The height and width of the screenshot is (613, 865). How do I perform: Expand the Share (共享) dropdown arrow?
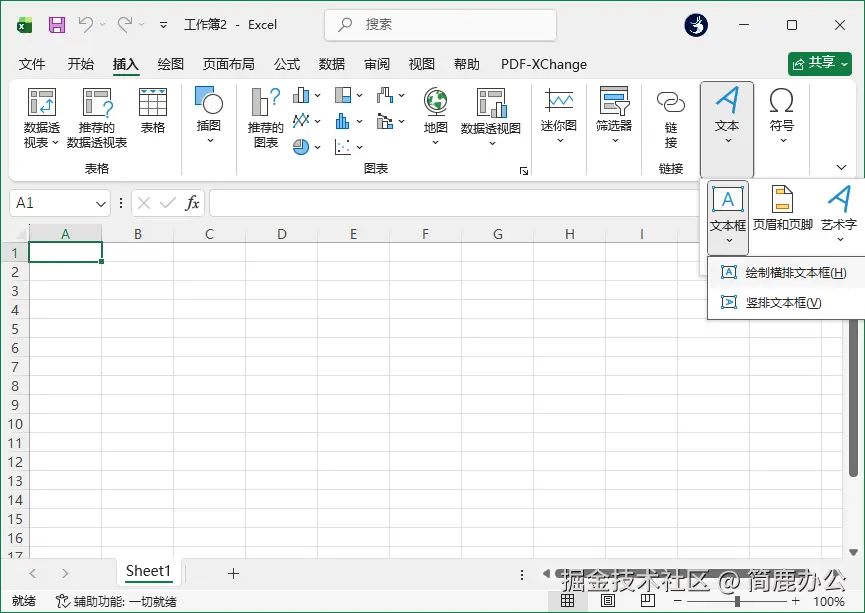(845, 64)
